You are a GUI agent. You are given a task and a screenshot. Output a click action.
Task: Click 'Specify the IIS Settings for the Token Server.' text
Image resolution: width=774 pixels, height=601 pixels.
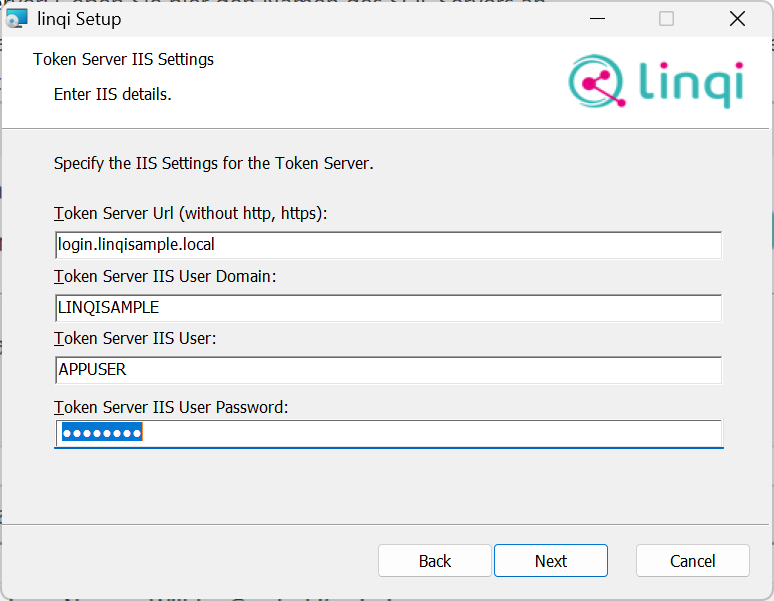click(x=214, y=163)
